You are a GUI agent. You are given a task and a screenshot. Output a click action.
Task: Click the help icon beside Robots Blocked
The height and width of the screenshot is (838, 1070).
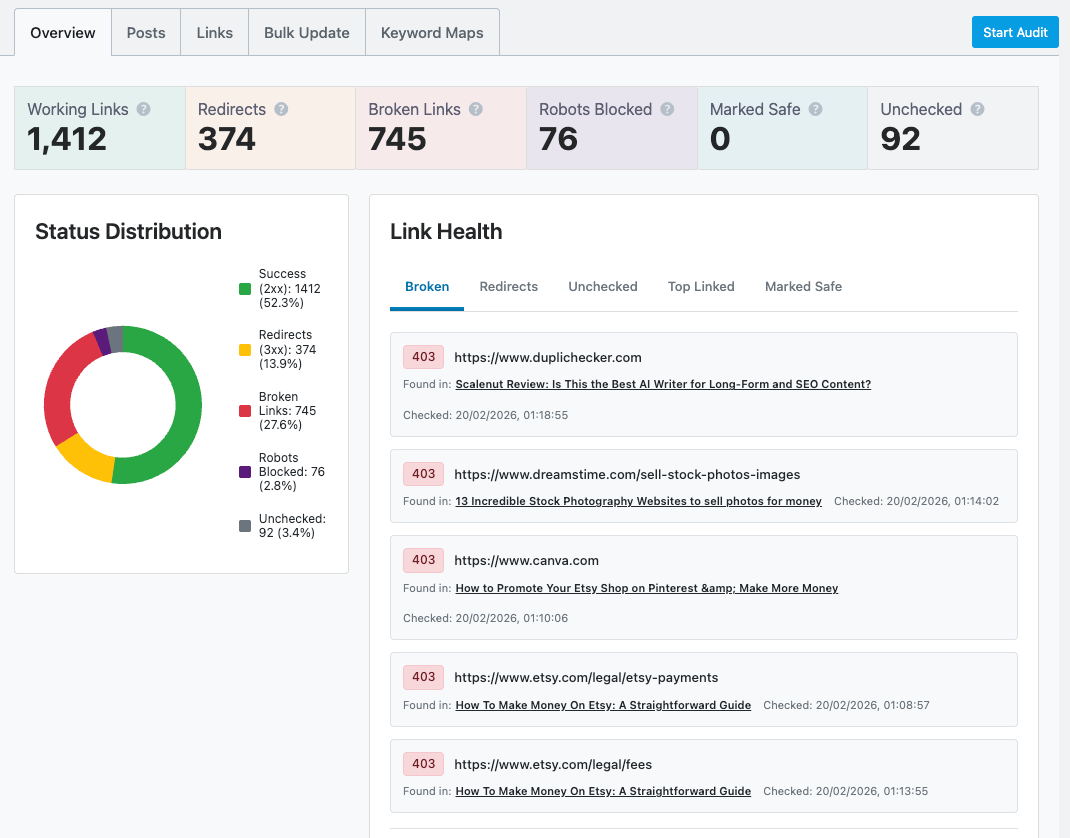click(x=667, y=109)
